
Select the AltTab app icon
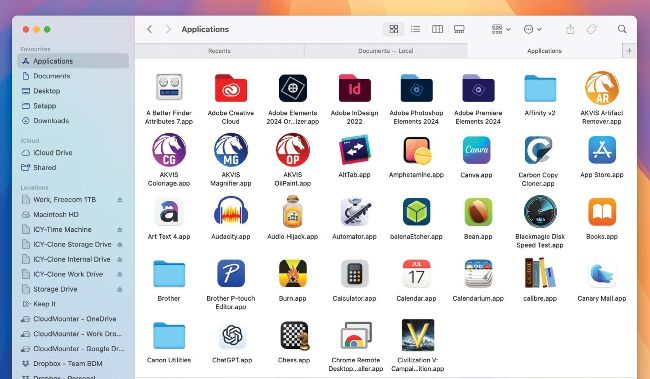tap(354, 150)
